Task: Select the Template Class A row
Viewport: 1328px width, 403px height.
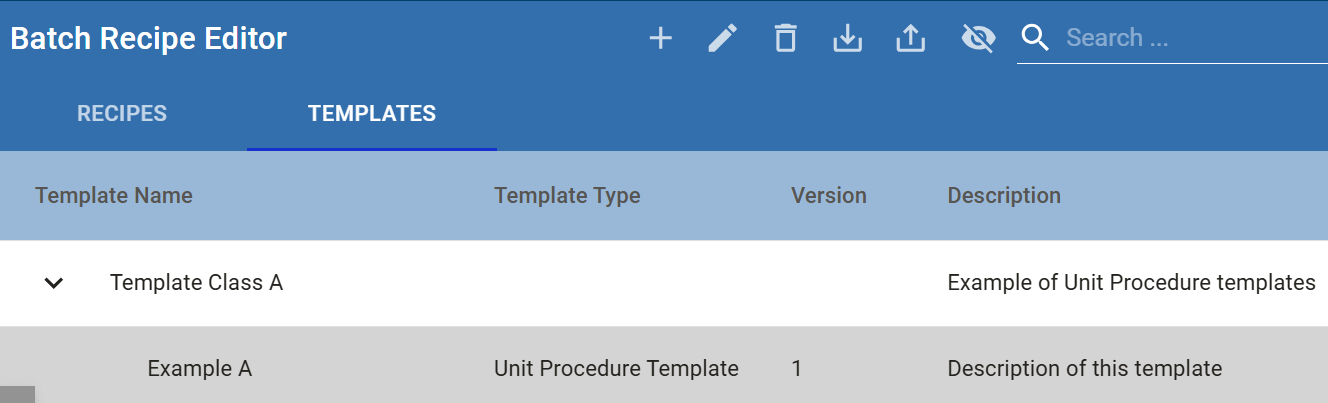Action: click(x=664, y=283)
